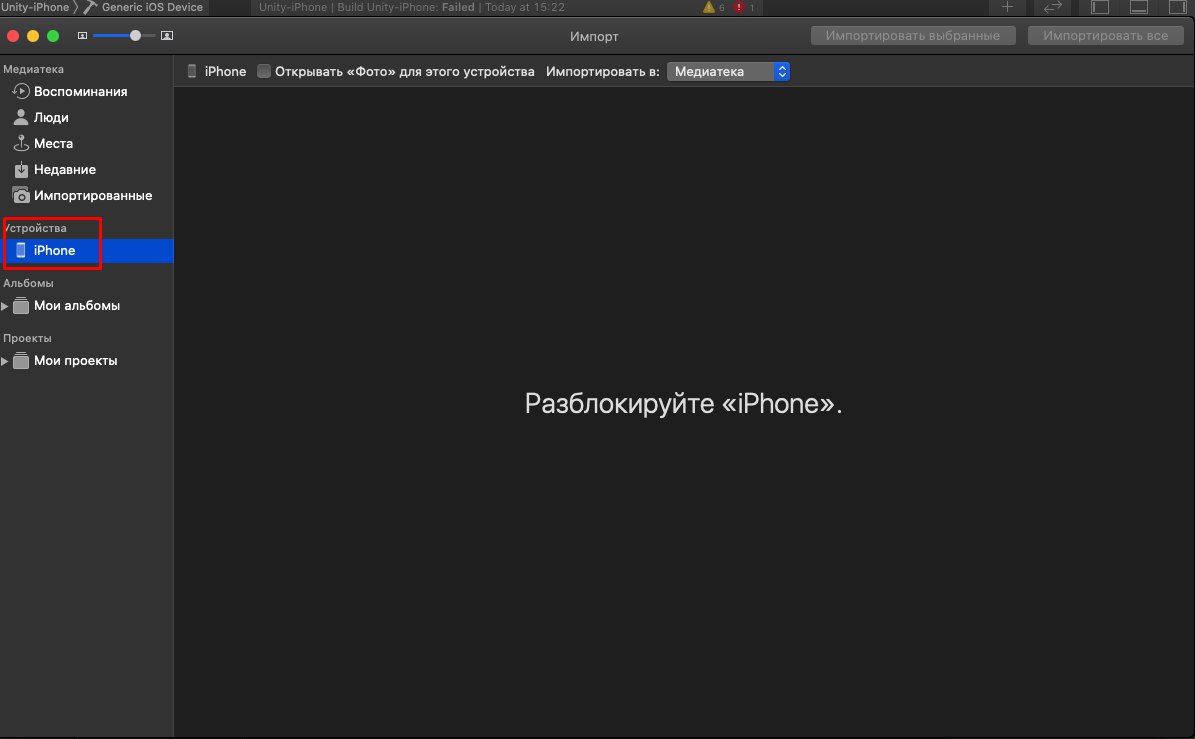This screenshot has height=739, width=1195.
Task: Click the Мои проекты folder icon
Action: click(21, 360)
